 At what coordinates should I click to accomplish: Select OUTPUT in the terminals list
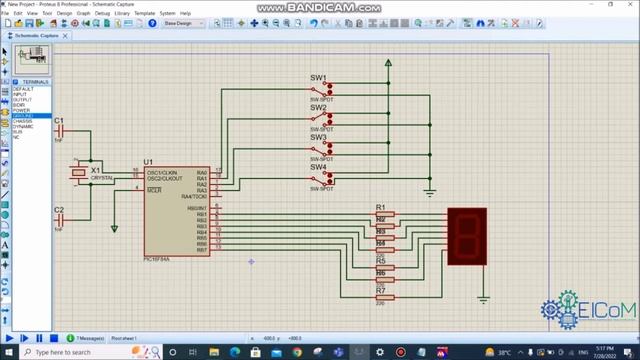click(22, 100)
